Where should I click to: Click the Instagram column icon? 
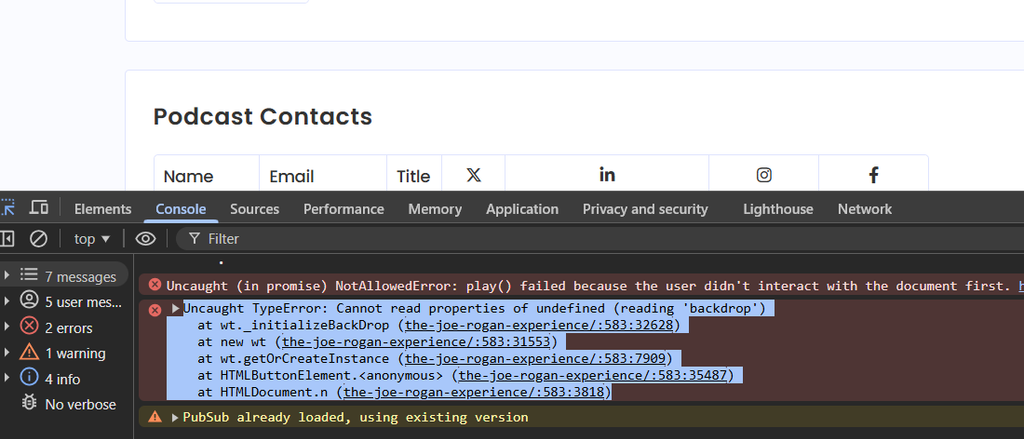tap(764, 175)
